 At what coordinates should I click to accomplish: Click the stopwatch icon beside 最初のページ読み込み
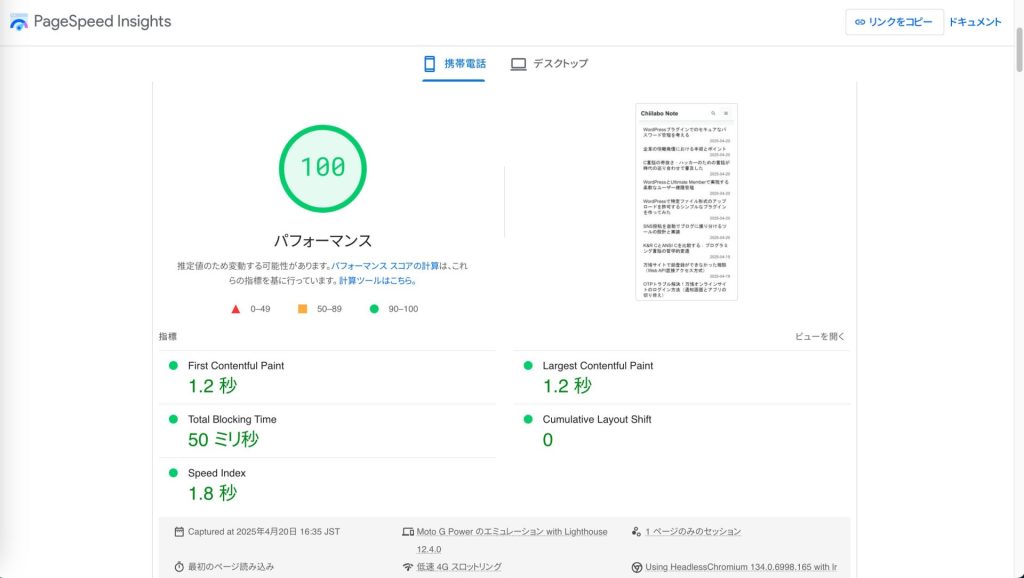coord(179,567)
